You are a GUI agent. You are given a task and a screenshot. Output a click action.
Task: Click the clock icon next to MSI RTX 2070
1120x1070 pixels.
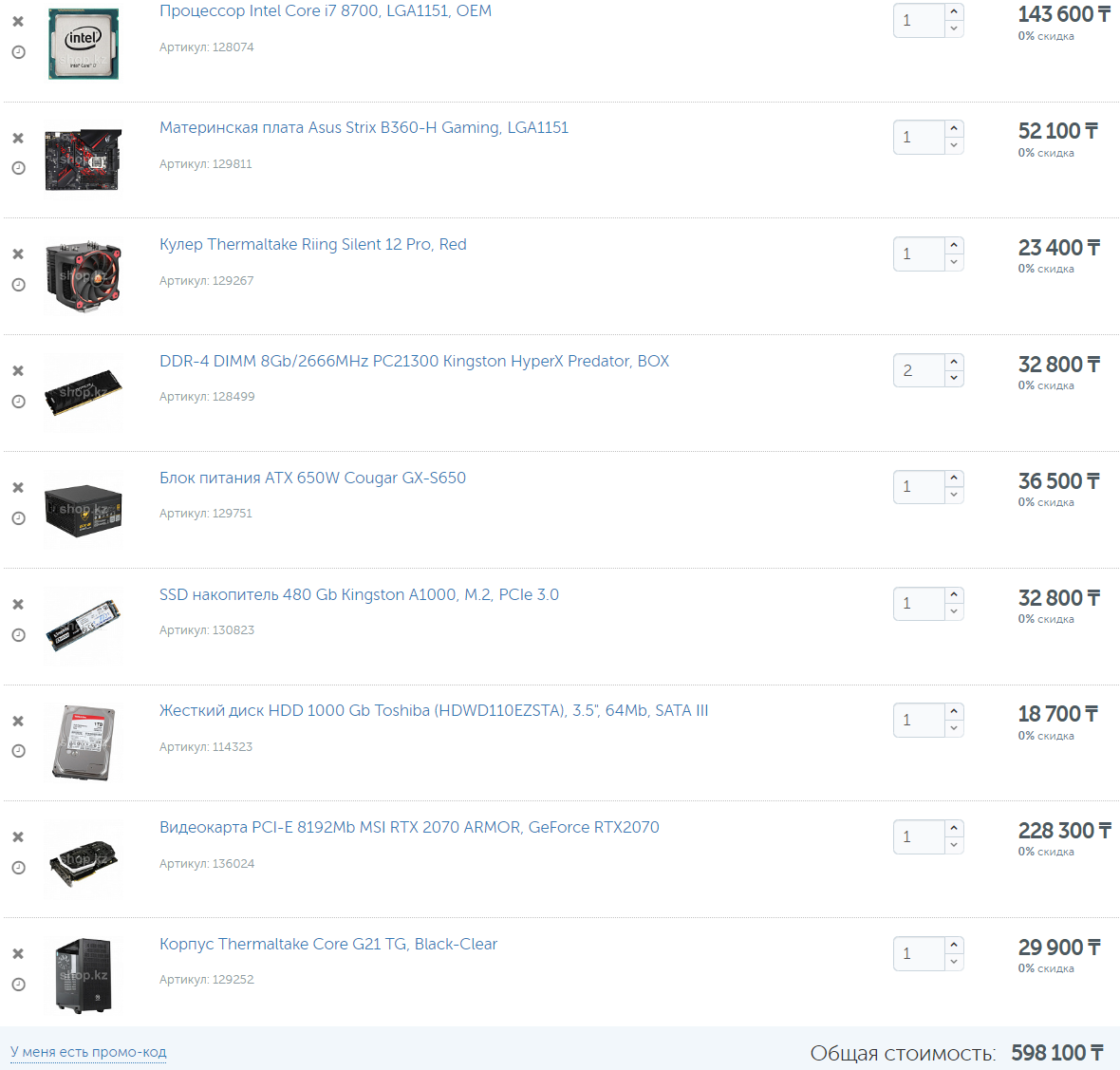coord(19,868)
